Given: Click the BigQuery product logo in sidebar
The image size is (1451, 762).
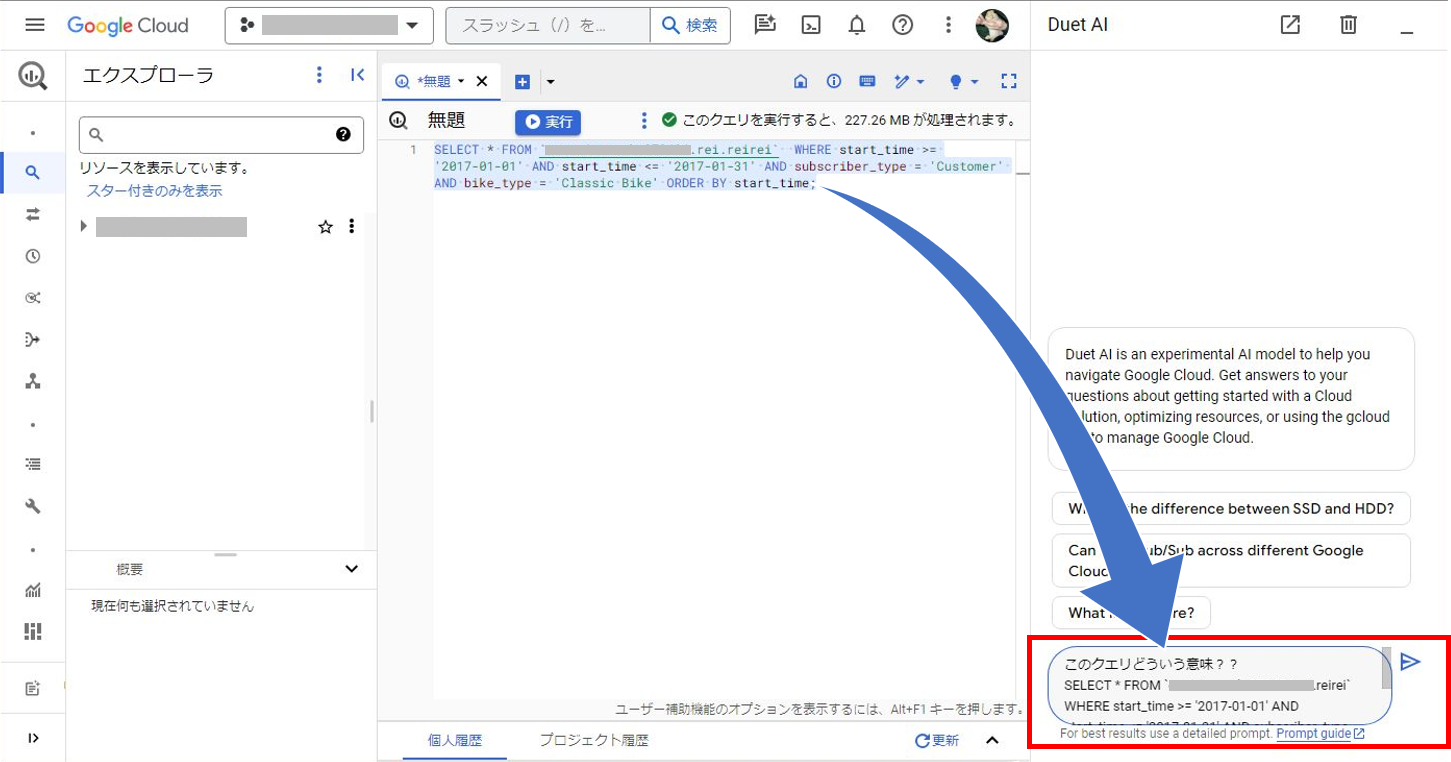Looking at the screenshot, I should tap(33, 76).
